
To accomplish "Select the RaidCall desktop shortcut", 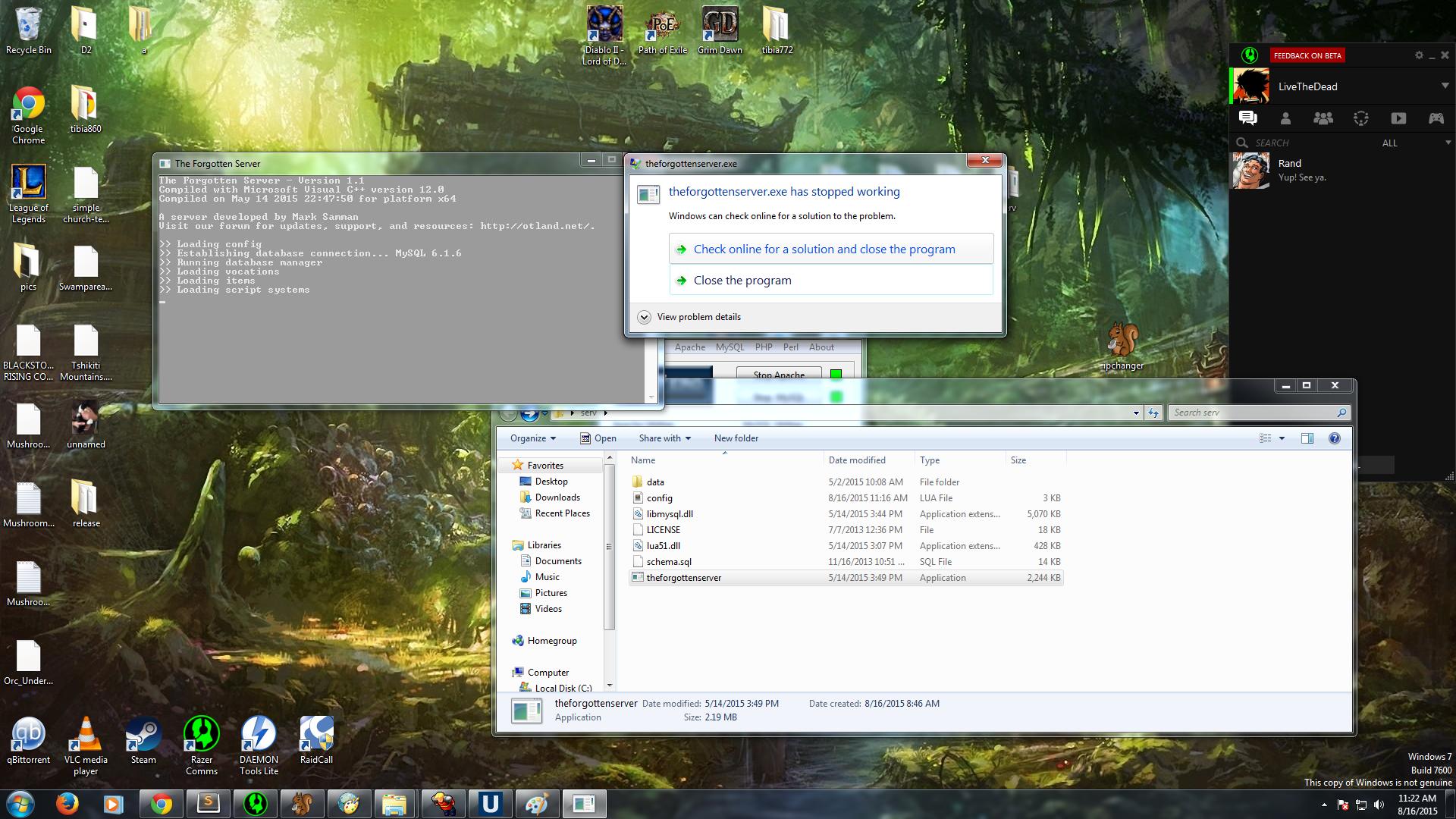I will coord(316,741).
